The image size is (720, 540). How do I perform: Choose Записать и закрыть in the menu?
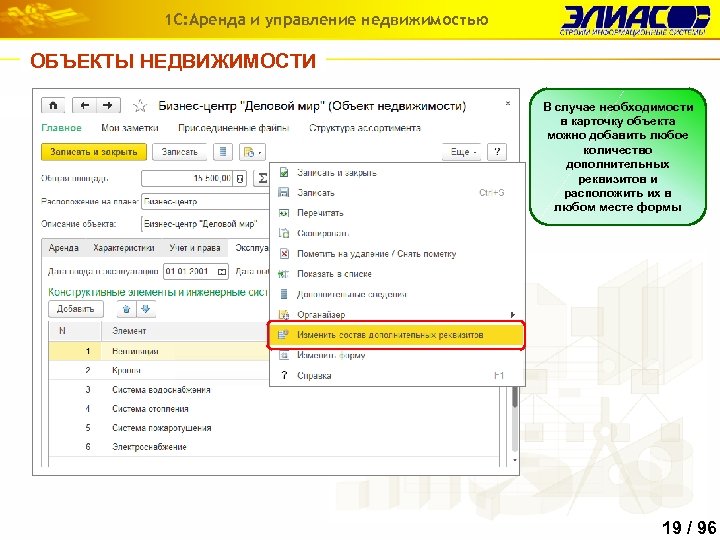point(397,173)
